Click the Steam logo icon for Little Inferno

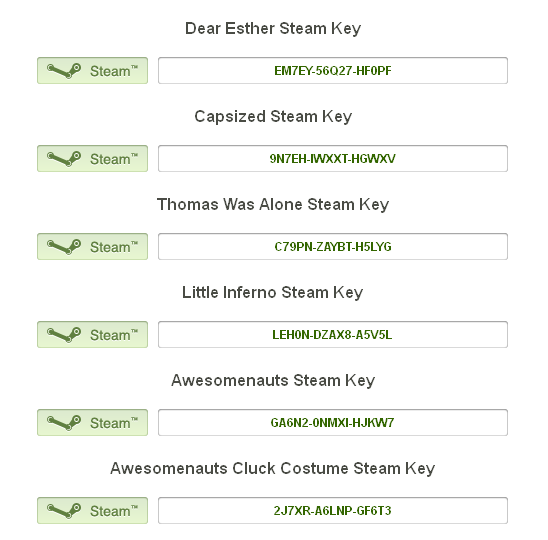[x=64, y=335]
